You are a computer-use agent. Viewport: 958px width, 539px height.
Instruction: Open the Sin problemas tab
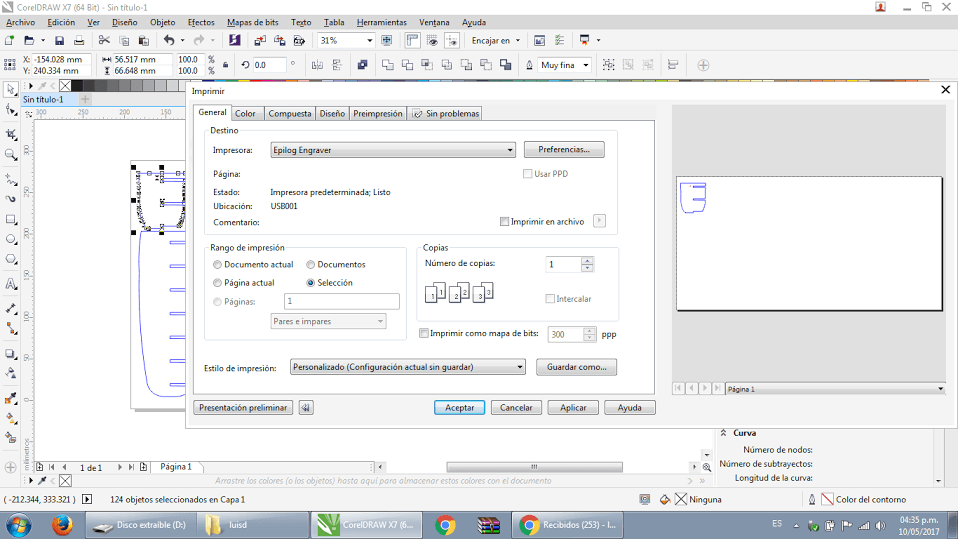click(445, 114)
